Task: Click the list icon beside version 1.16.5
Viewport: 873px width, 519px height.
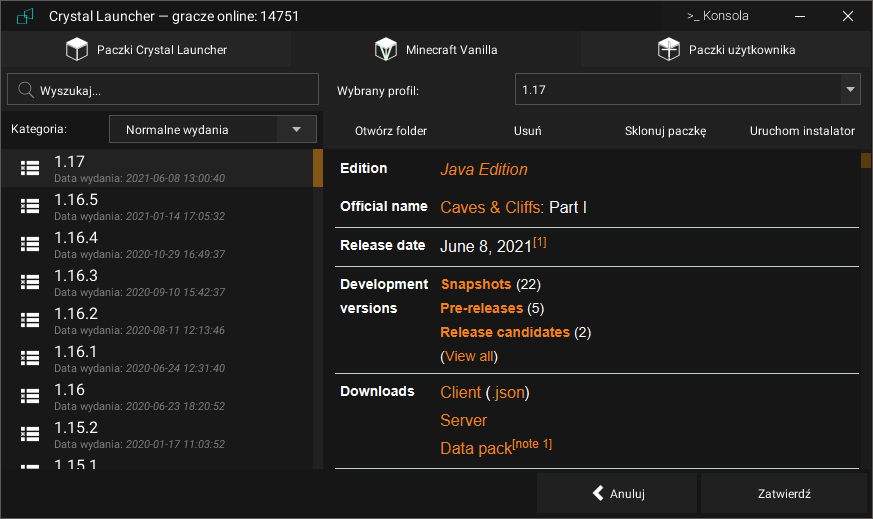Action: click(30, 206)
